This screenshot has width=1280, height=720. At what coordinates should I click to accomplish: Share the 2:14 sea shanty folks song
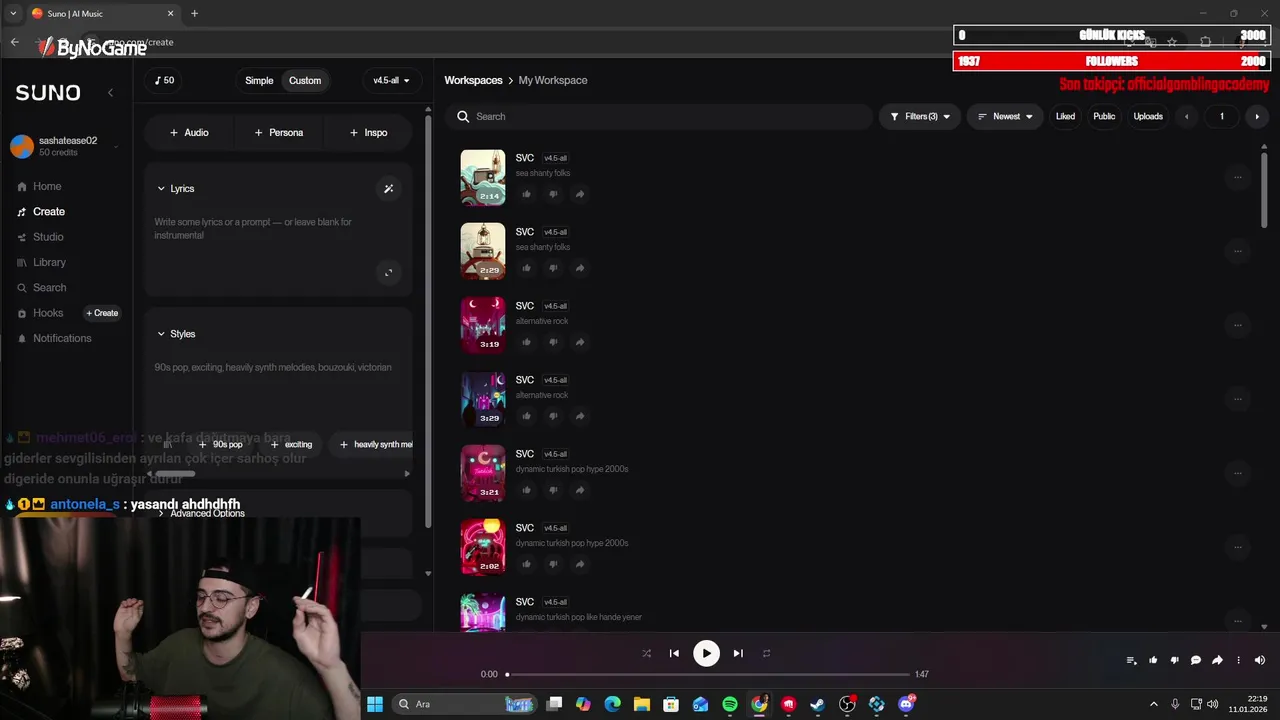click(x=580, y=194)
